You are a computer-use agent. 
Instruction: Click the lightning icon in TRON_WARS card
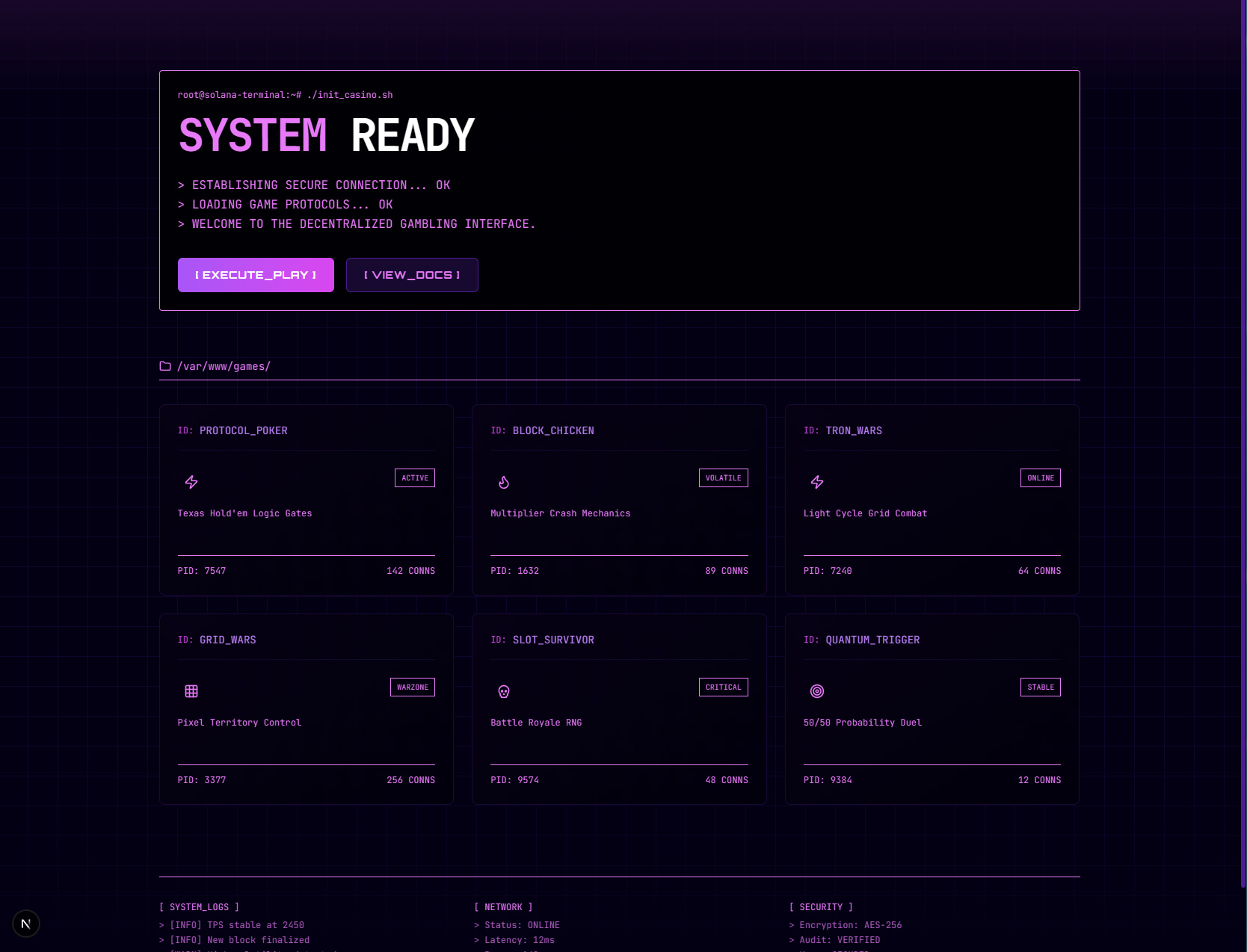[817, 482]
